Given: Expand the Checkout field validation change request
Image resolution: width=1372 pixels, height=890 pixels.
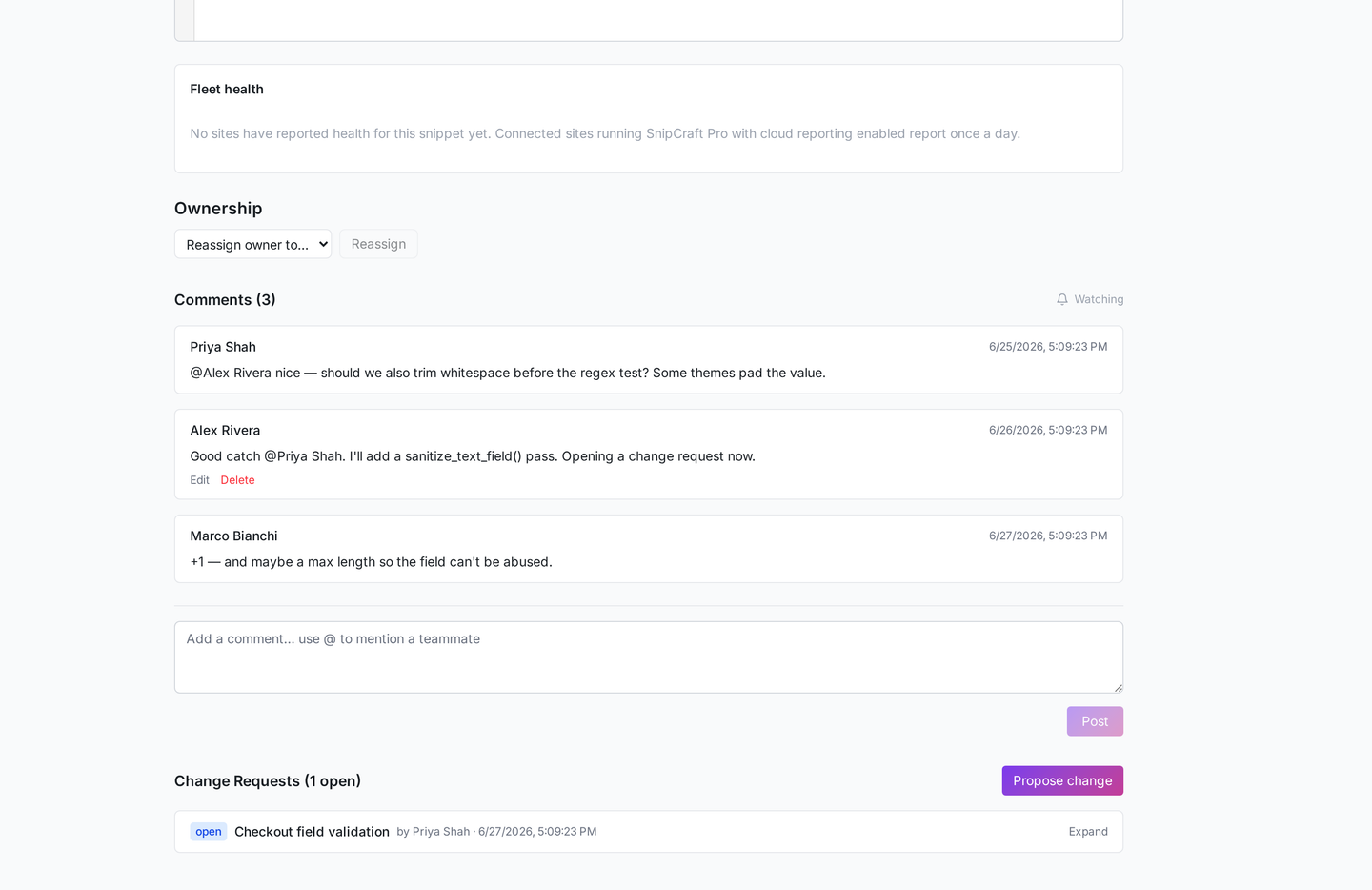Looking at the screenshot, I should click(1088, 832).
